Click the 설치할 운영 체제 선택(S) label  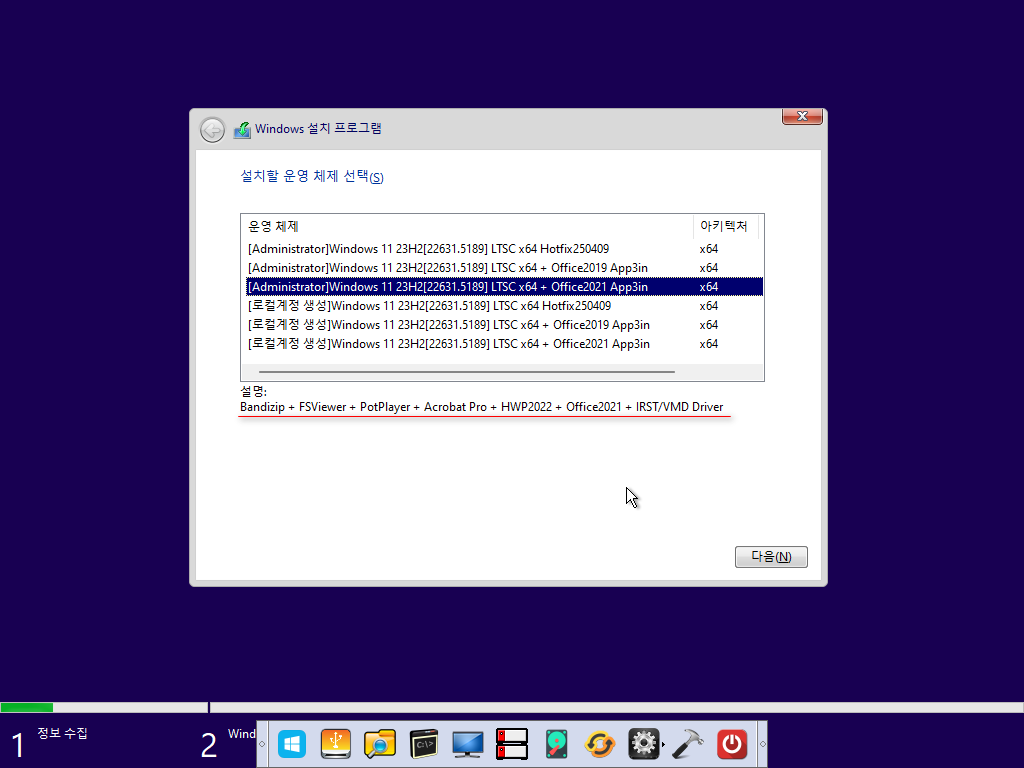pyautogui.click(x=312, y=176)
